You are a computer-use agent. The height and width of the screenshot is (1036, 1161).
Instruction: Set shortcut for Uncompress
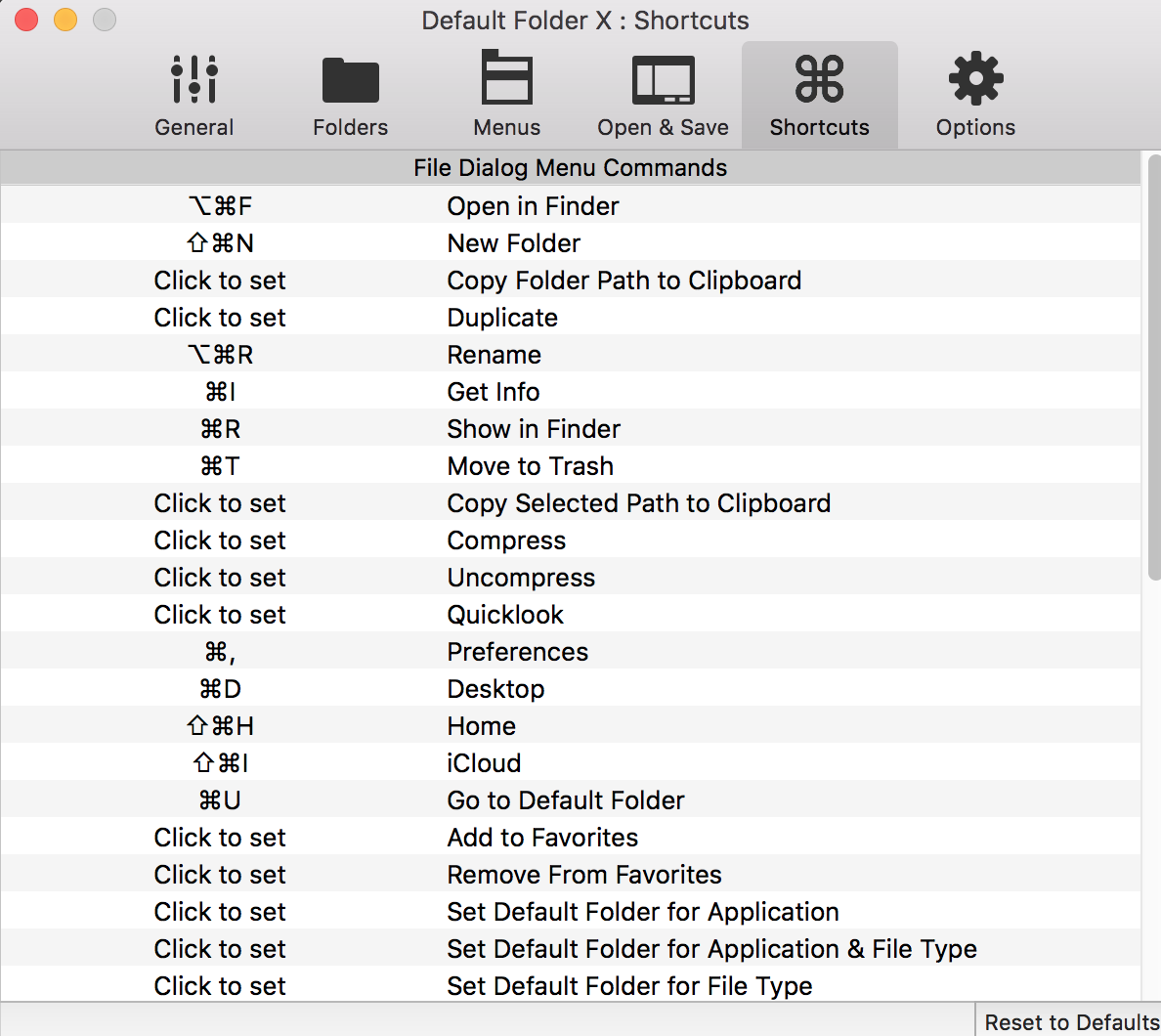220,578
